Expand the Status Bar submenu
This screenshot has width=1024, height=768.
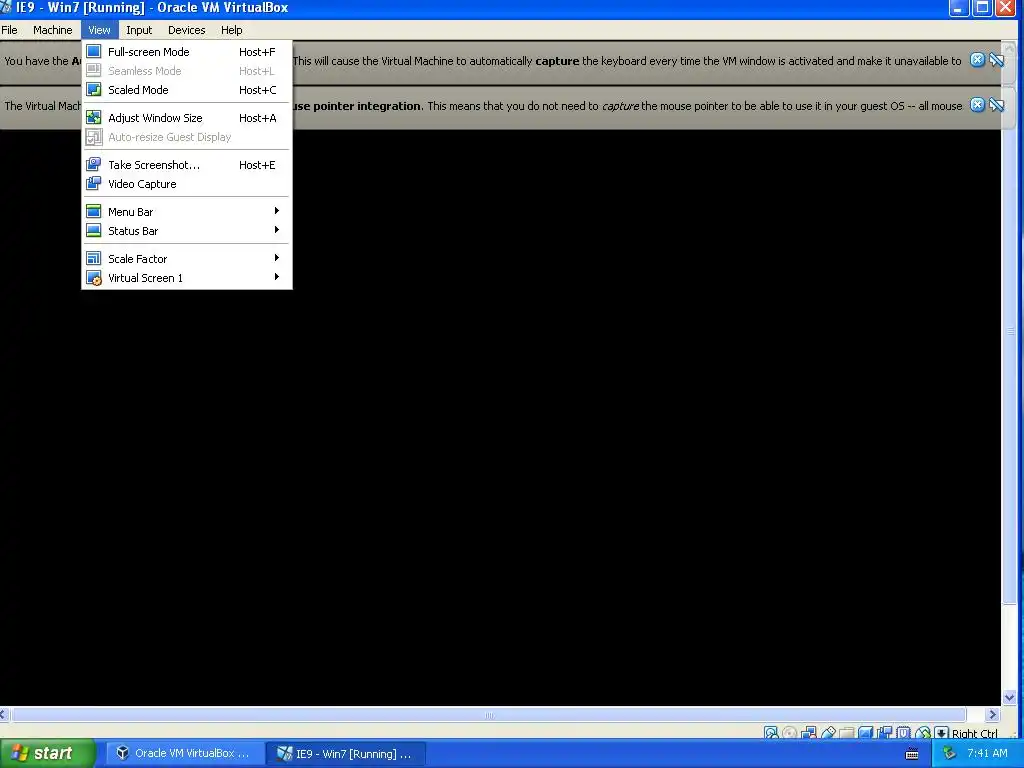tap(187, 231)
